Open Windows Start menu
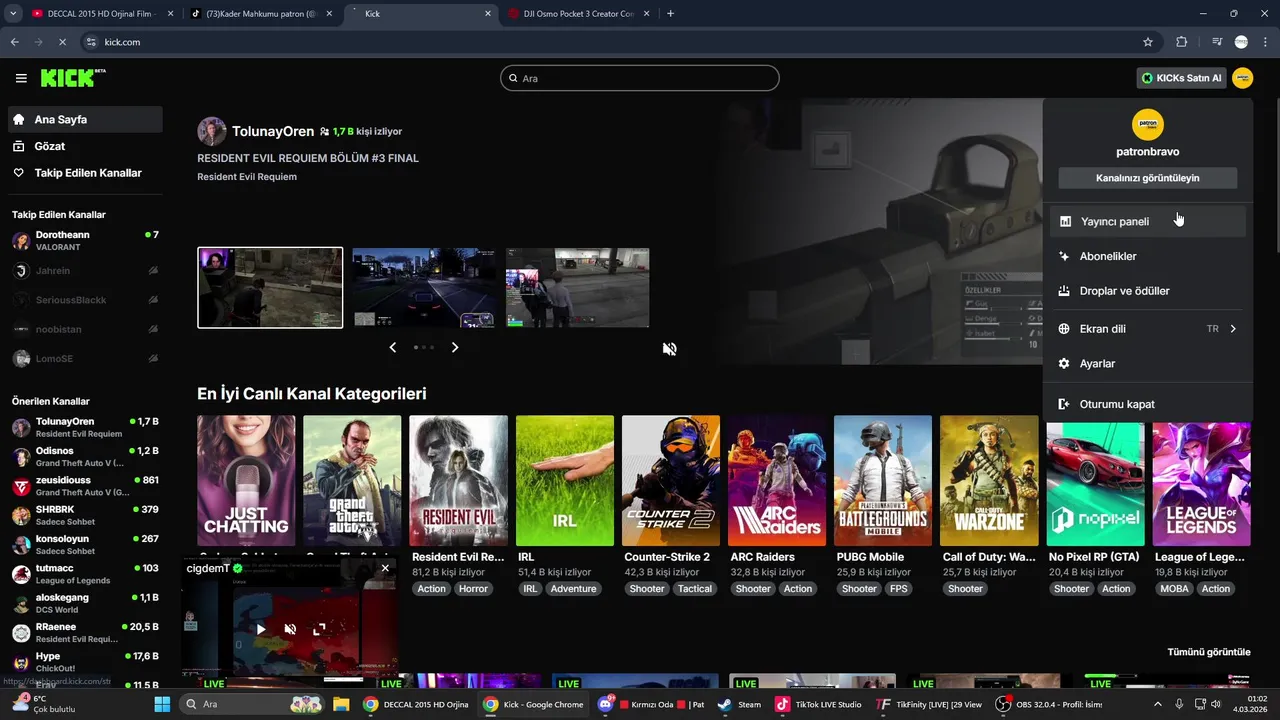Screen dimensions: 1280x720 162,704
